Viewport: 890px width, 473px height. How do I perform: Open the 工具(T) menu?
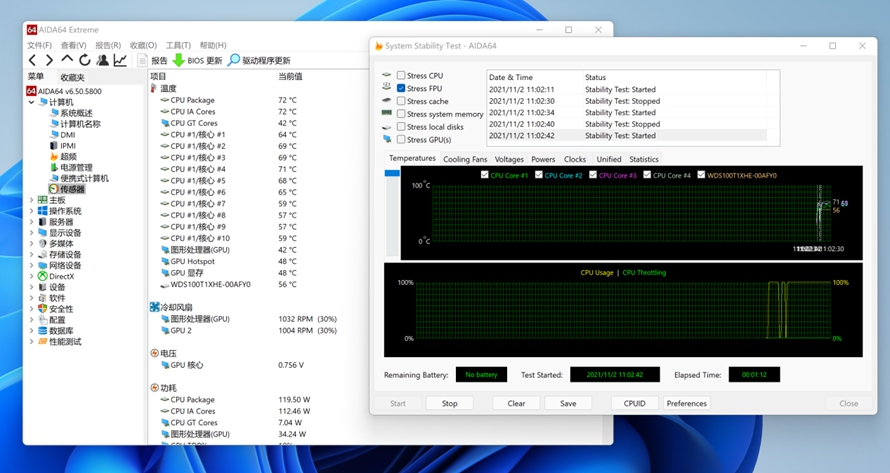tap(178, 45)
